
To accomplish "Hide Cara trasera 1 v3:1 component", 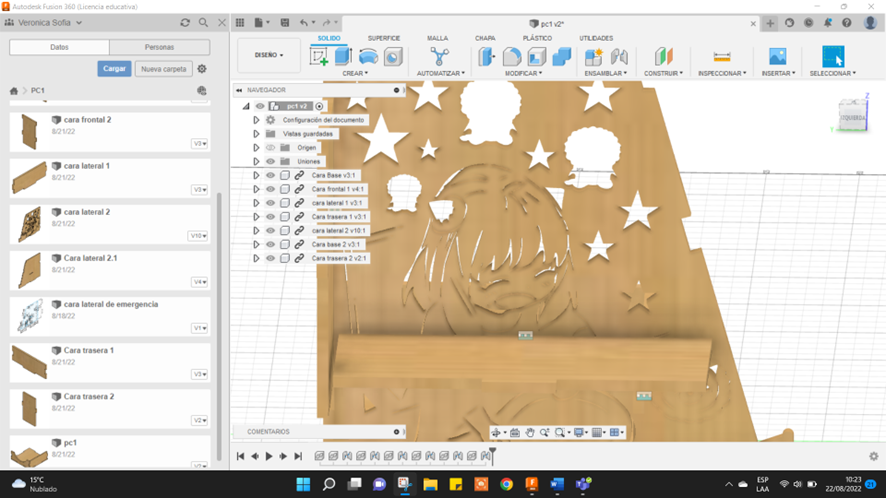I will click(270, 216).
